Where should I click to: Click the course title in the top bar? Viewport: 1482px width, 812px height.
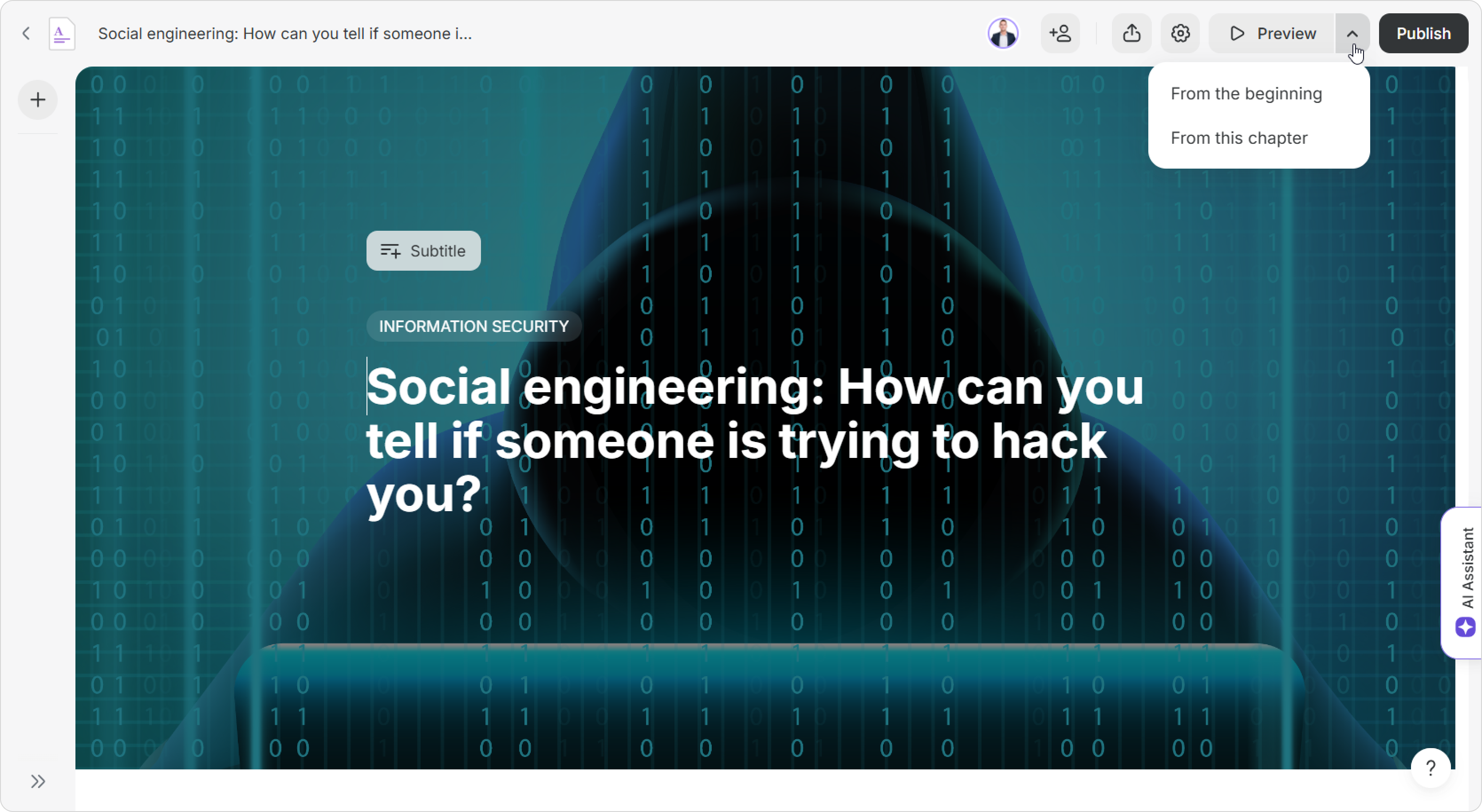285,33
